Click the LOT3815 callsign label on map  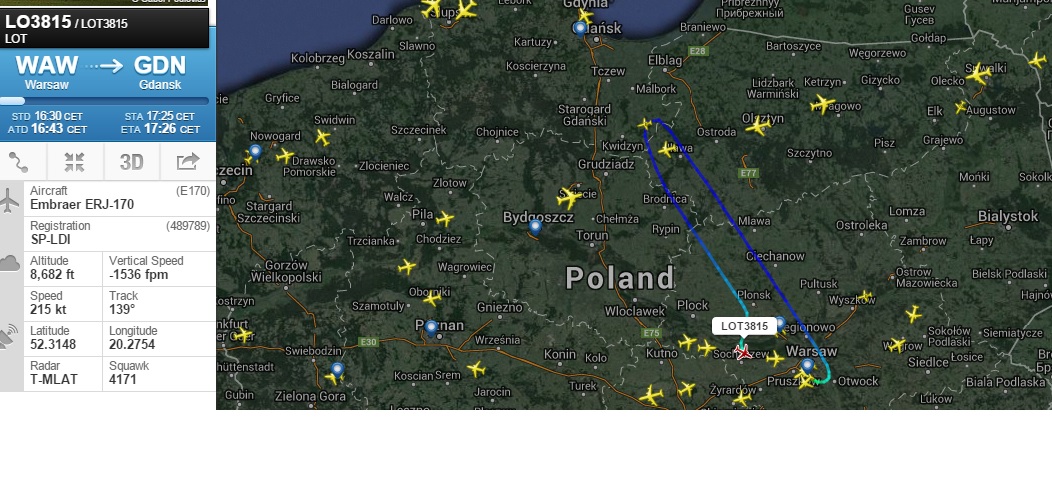tap(744, 326)
